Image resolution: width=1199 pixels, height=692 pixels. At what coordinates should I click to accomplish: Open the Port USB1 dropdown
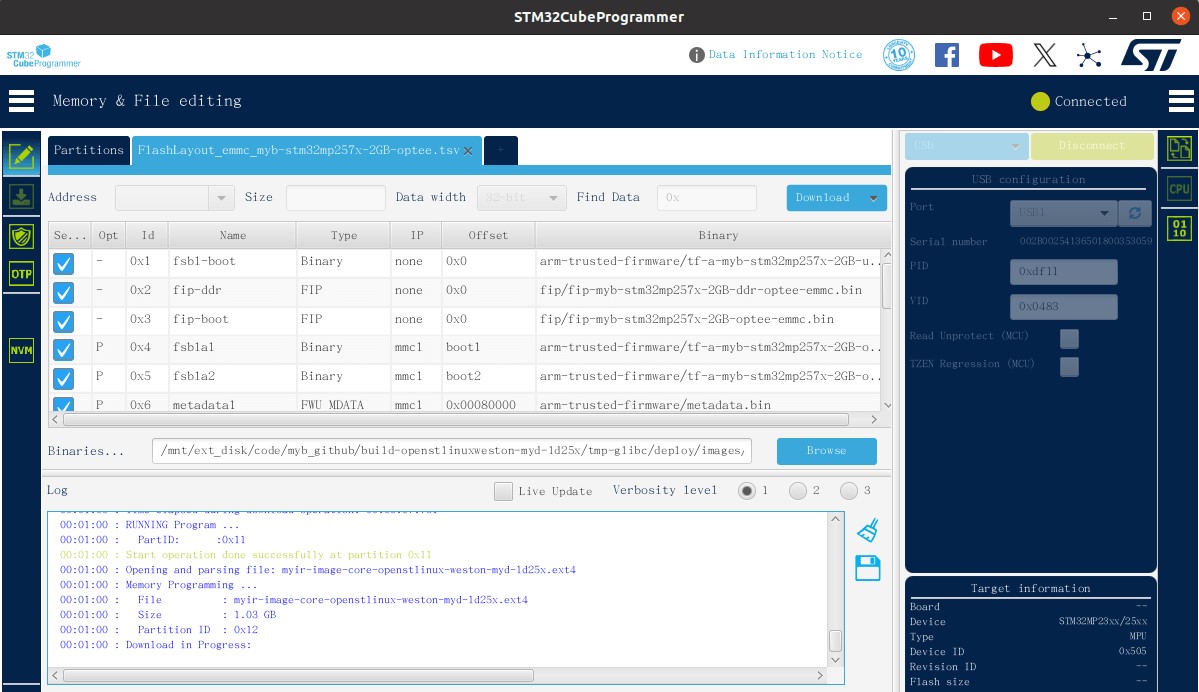pos(1063,213)
